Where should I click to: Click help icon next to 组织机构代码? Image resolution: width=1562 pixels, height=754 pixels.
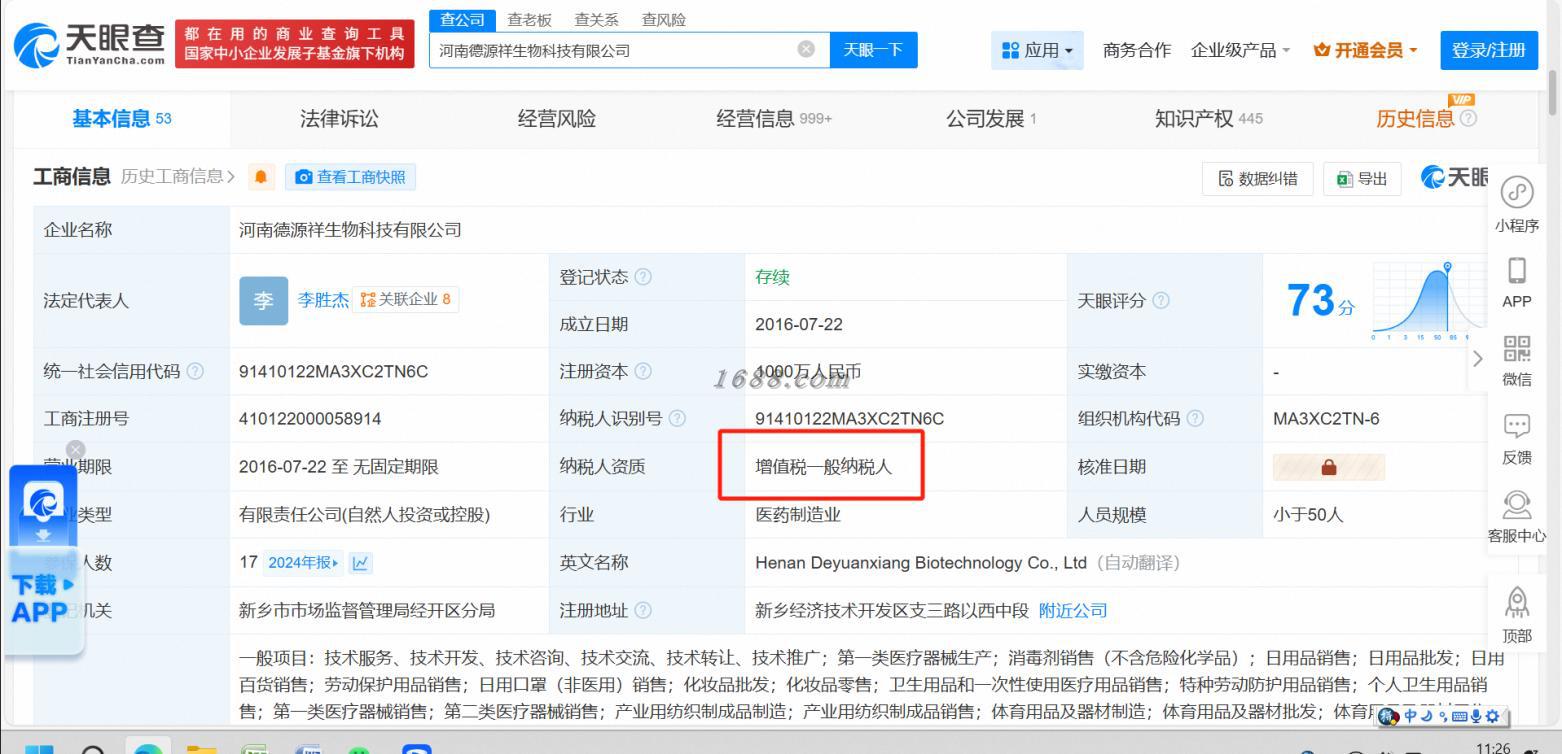tap(1194, 419)
